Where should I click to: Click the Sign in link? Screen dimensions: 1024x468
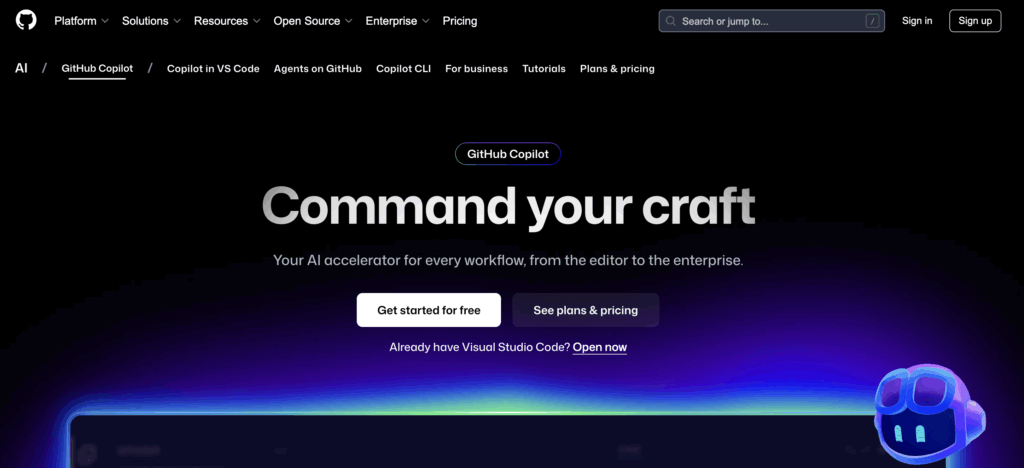(917, 21)
